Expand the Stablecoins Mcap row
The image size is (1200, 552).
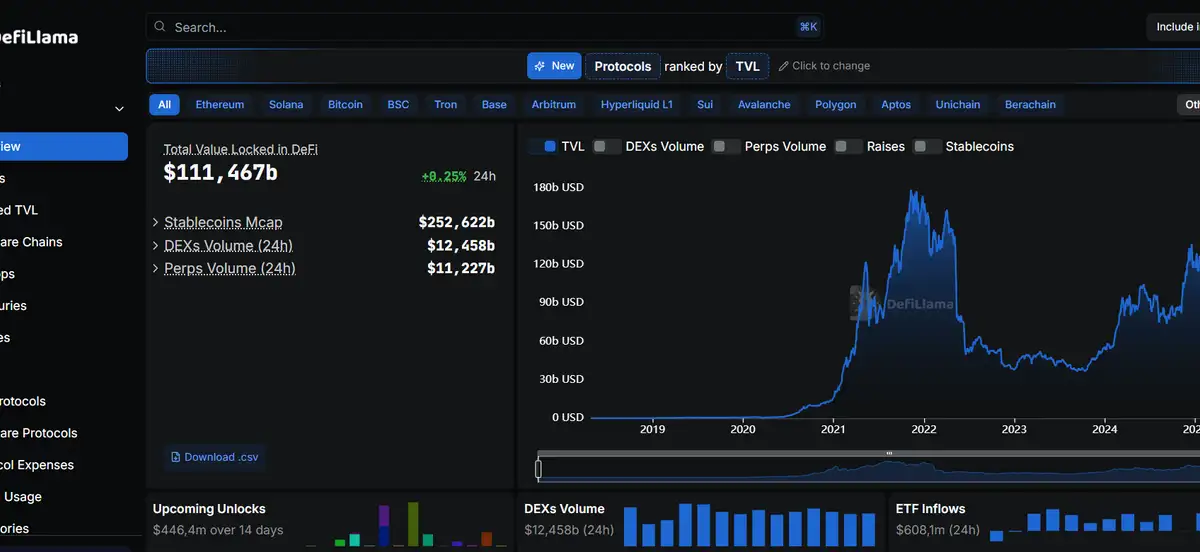156,222
